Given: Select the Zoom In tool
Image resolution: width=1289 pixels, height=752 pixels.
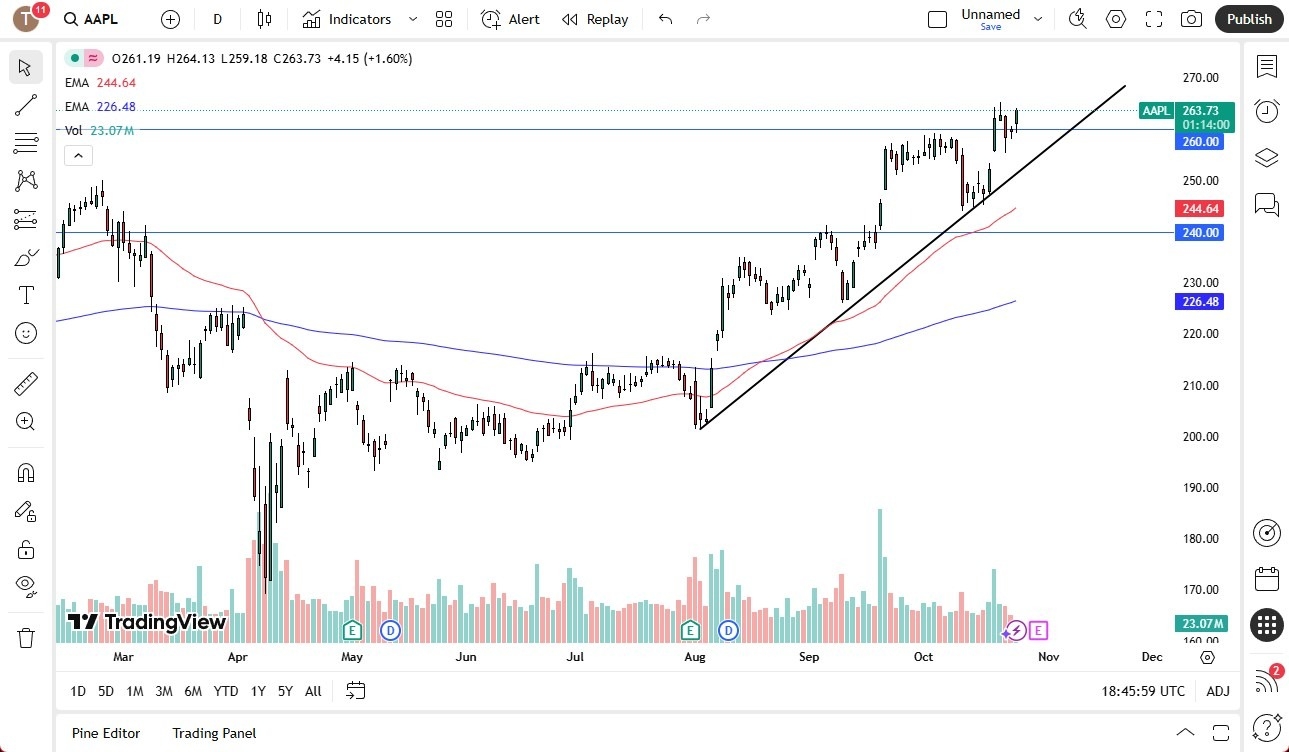Looking at the screenshot, I should 25,421.
